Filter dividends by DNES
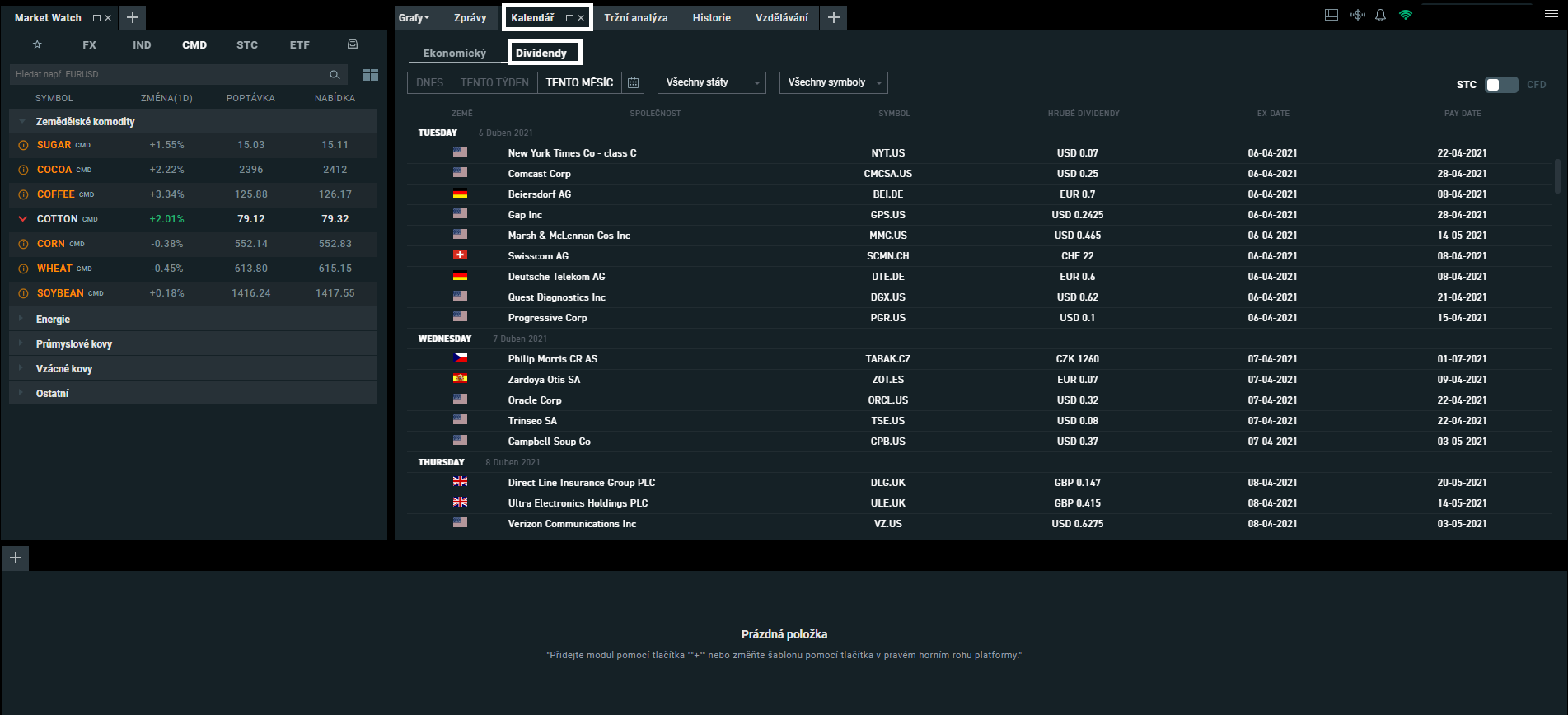 click(x=430, y=82)
